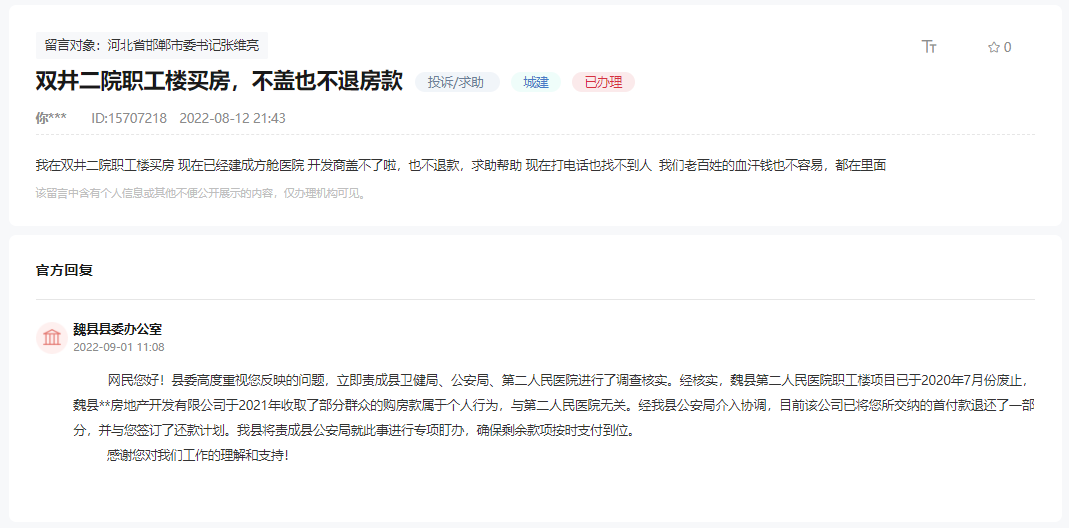This screenshot has height=528, width=1069.
Task: Select the message ID 15707218
Action: (129, 118)
